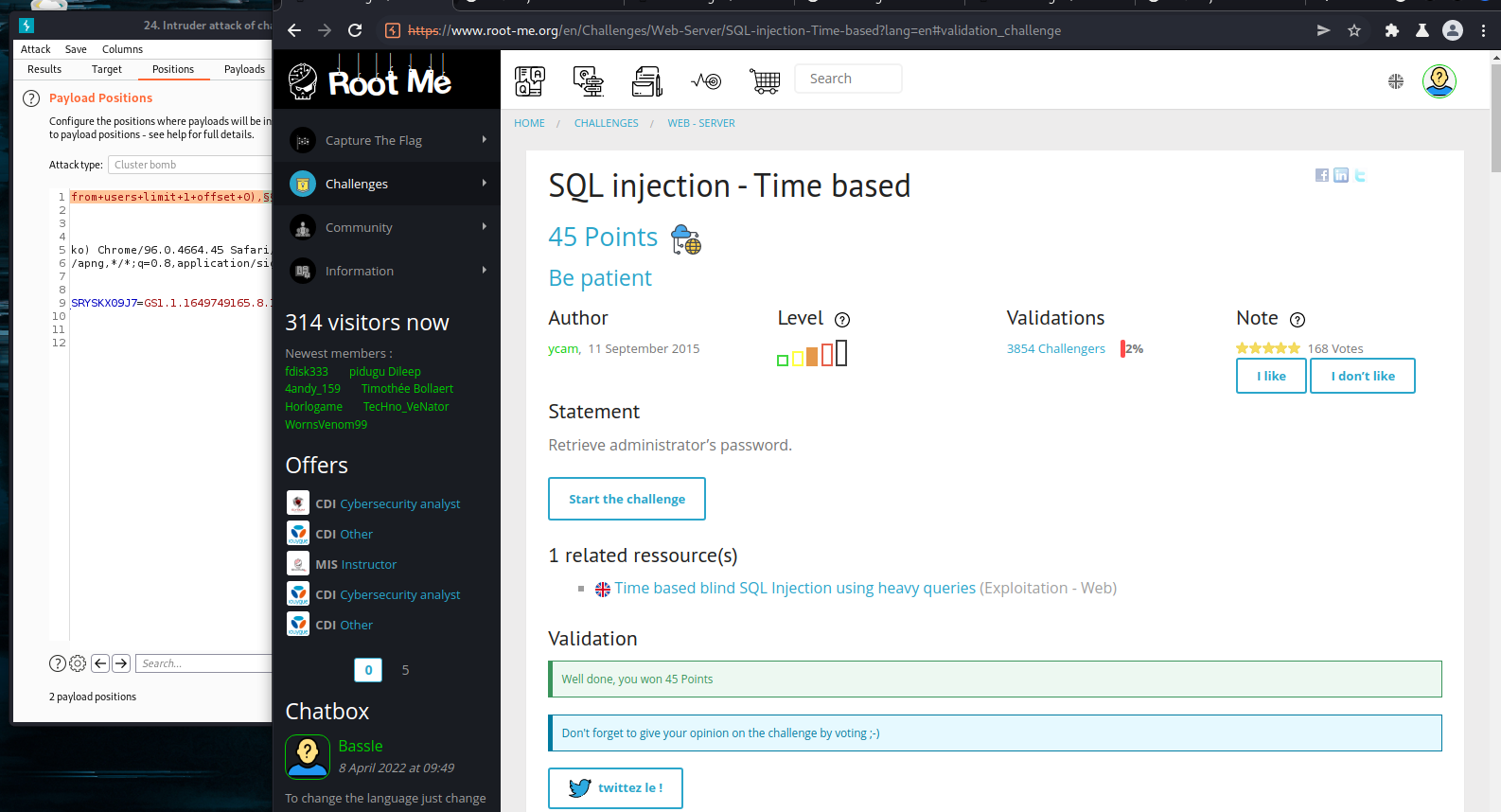Click the I like button
1501x812 pixels.
[1271, 376]
